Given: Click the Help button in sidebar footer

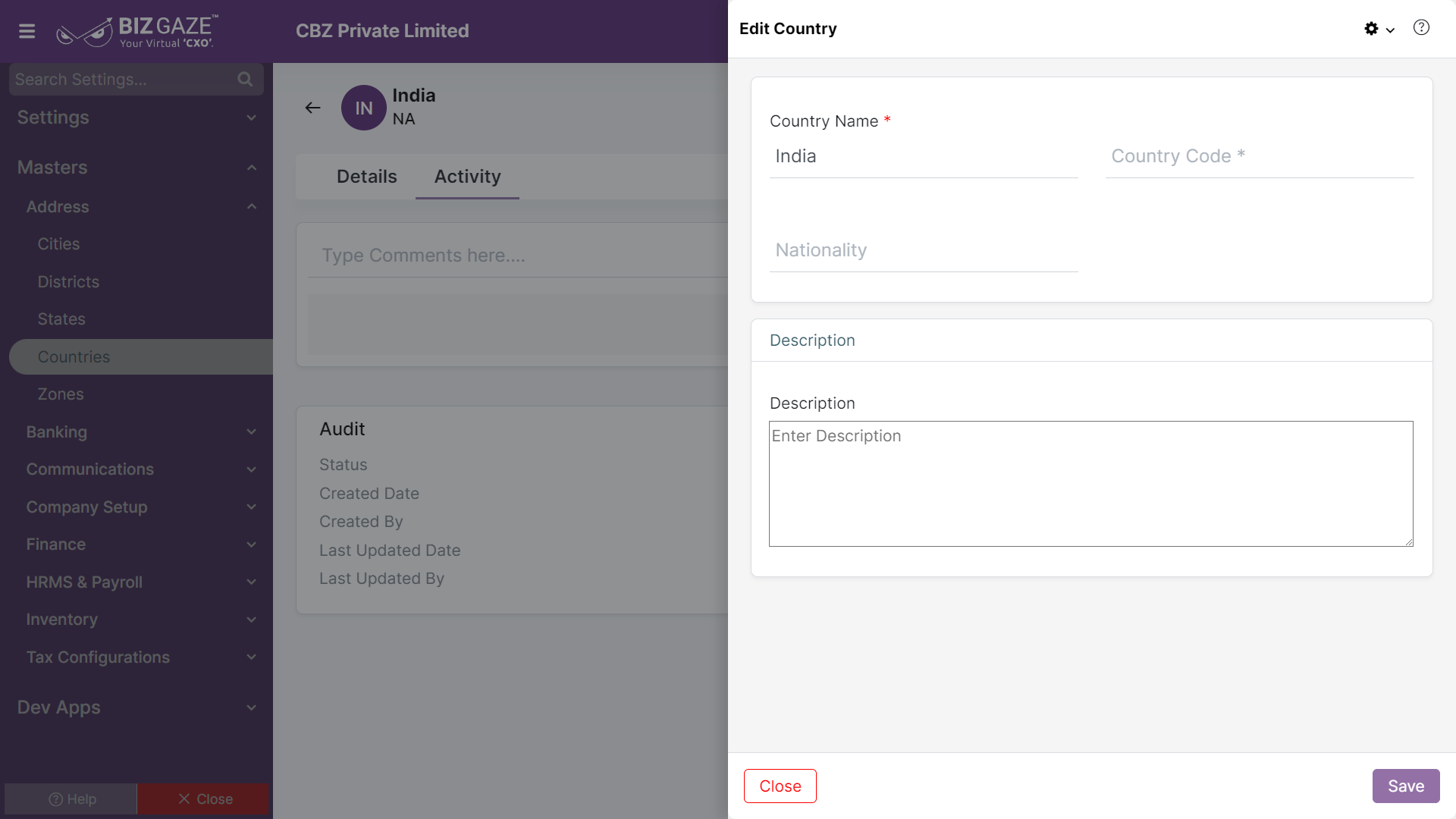Looking at the screenshot, I should pyautogui.click(x=71, y=799).
